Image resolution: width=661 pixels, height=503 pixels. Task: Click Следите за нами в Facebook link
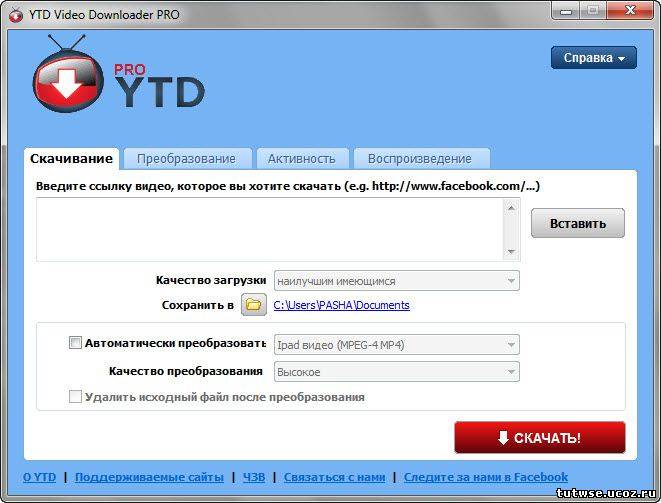tap(485, 477)
